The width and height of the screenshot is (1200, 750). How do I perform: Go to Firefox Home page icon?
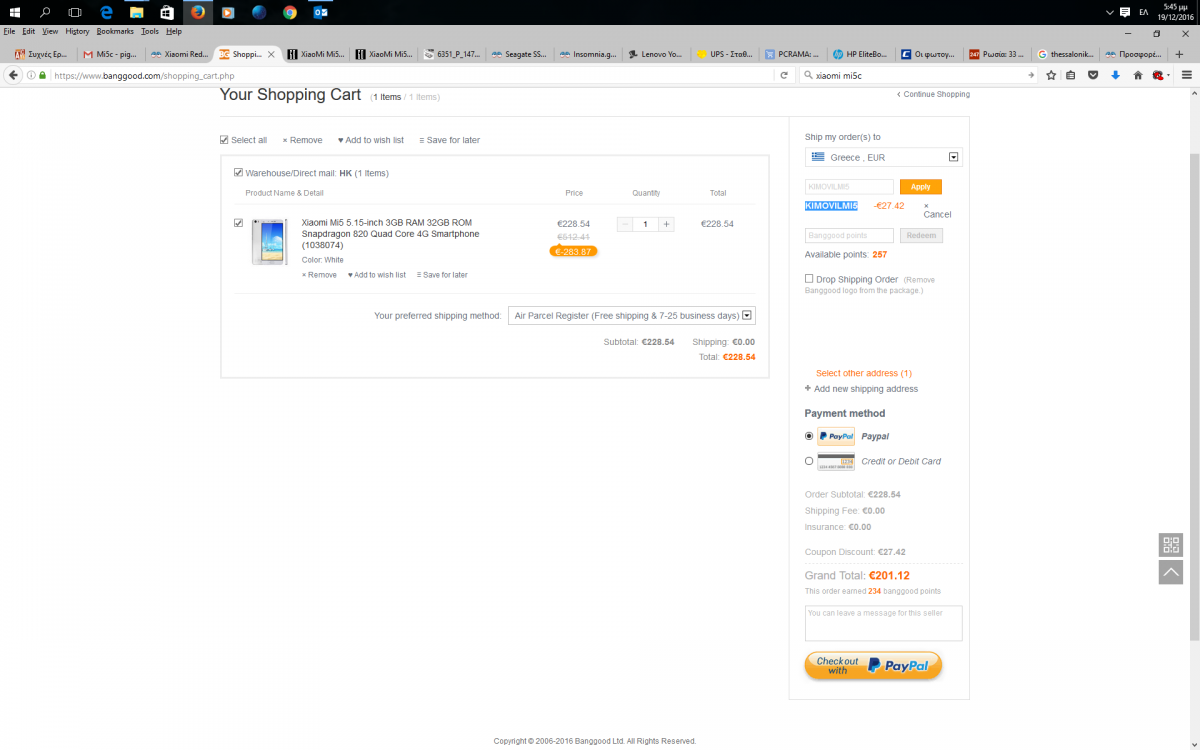(x=1138, y=75)
